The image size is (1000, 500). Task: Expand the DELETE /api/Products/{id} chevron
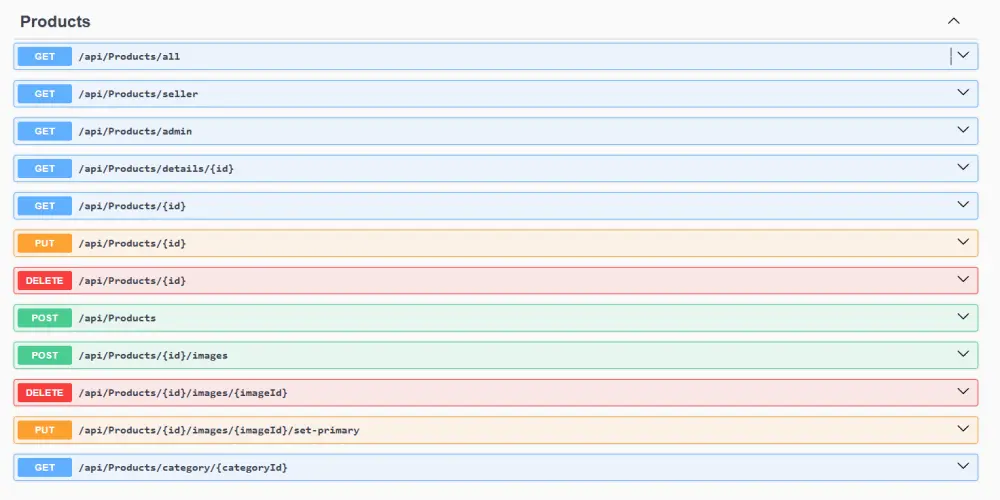[x=963, y=279]
